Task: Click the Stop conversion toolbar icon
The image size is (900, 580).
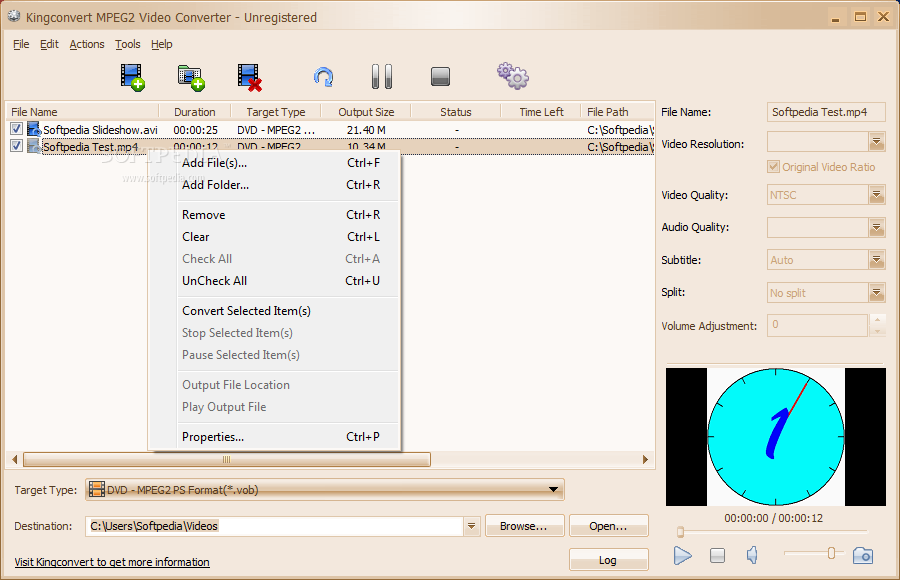Action: [x=440, y=76]
